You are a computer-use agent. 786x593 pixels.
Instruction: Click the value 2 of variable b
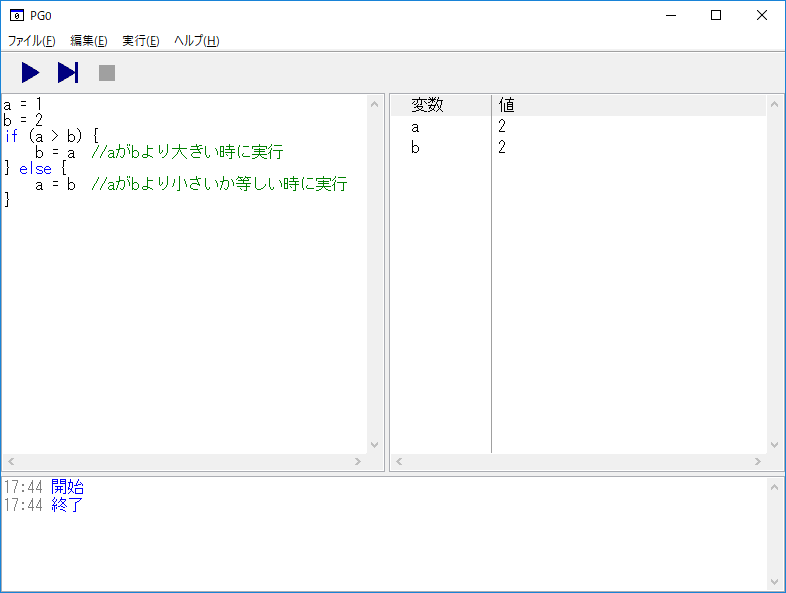click(x=502, y=147)
